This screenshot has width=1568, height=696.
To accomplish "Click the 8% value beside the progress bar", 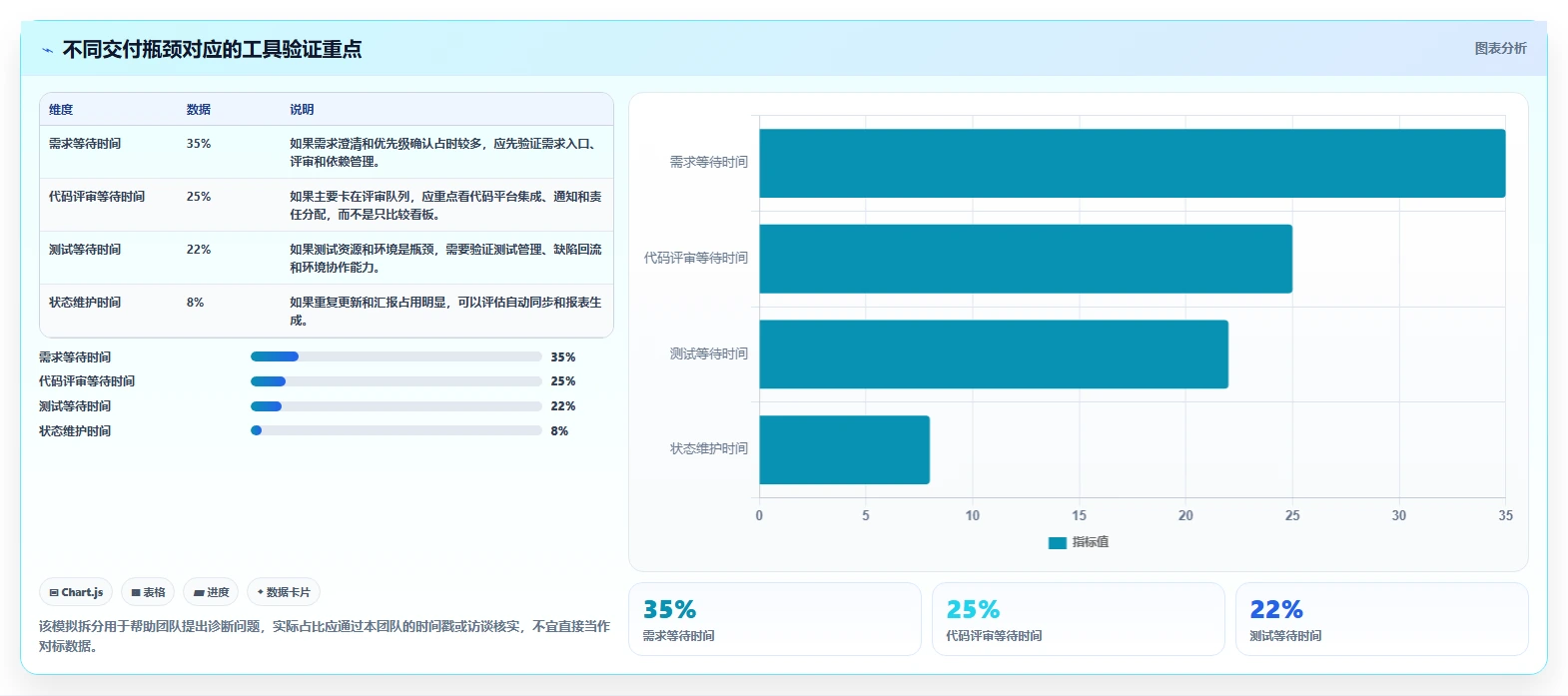I will (559, 431).
